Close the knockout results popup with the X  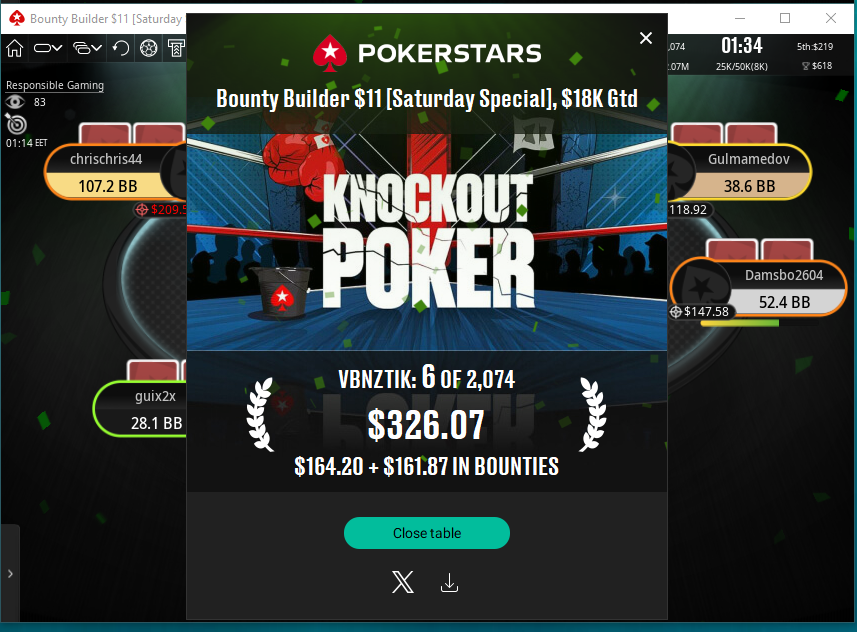pyautogui.click(x=645, y=38)
